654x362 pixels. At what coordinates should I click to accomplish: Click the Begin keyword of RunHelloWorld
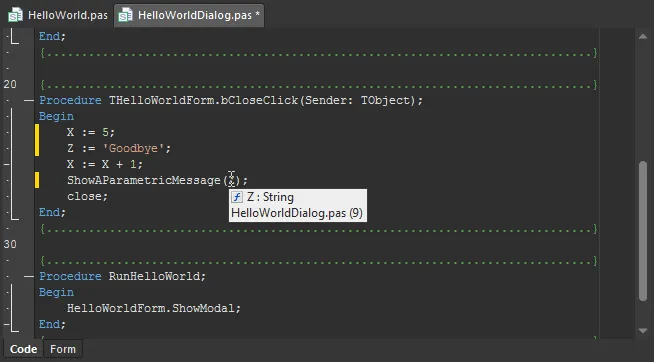point(56,292)
